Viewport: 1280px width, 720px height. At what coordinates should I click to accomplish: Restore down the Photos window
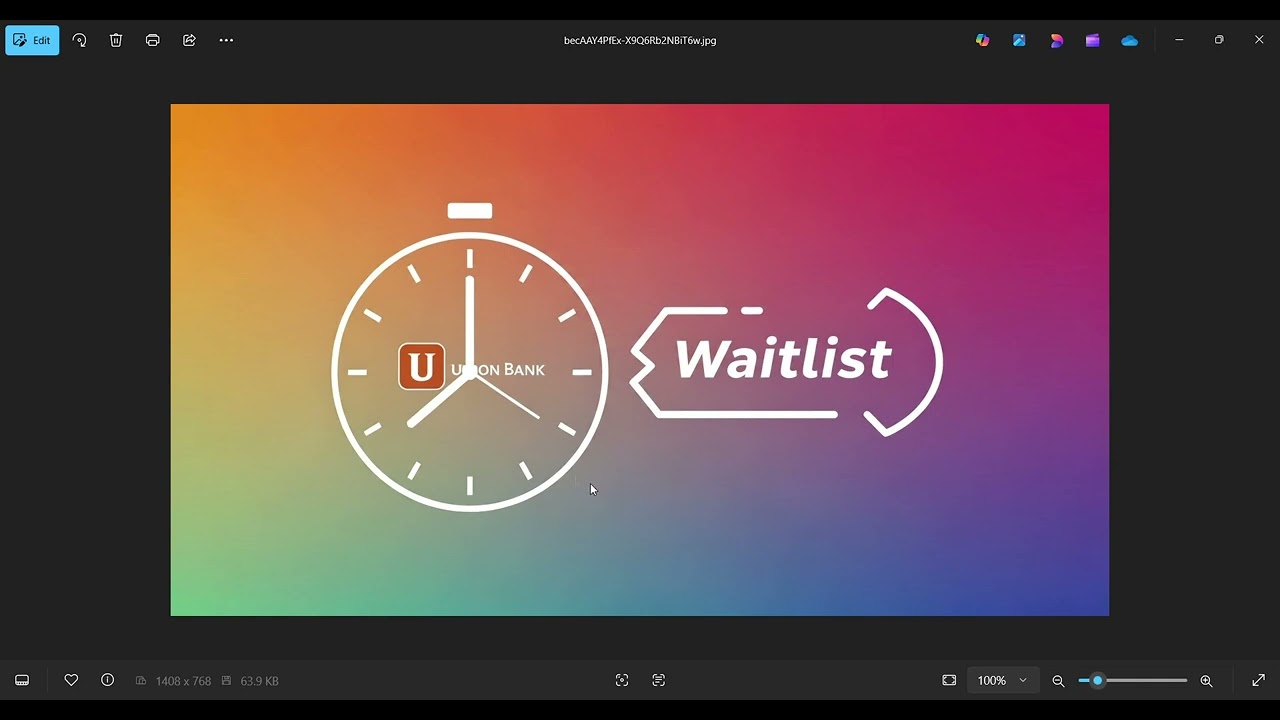(1219, 40)
